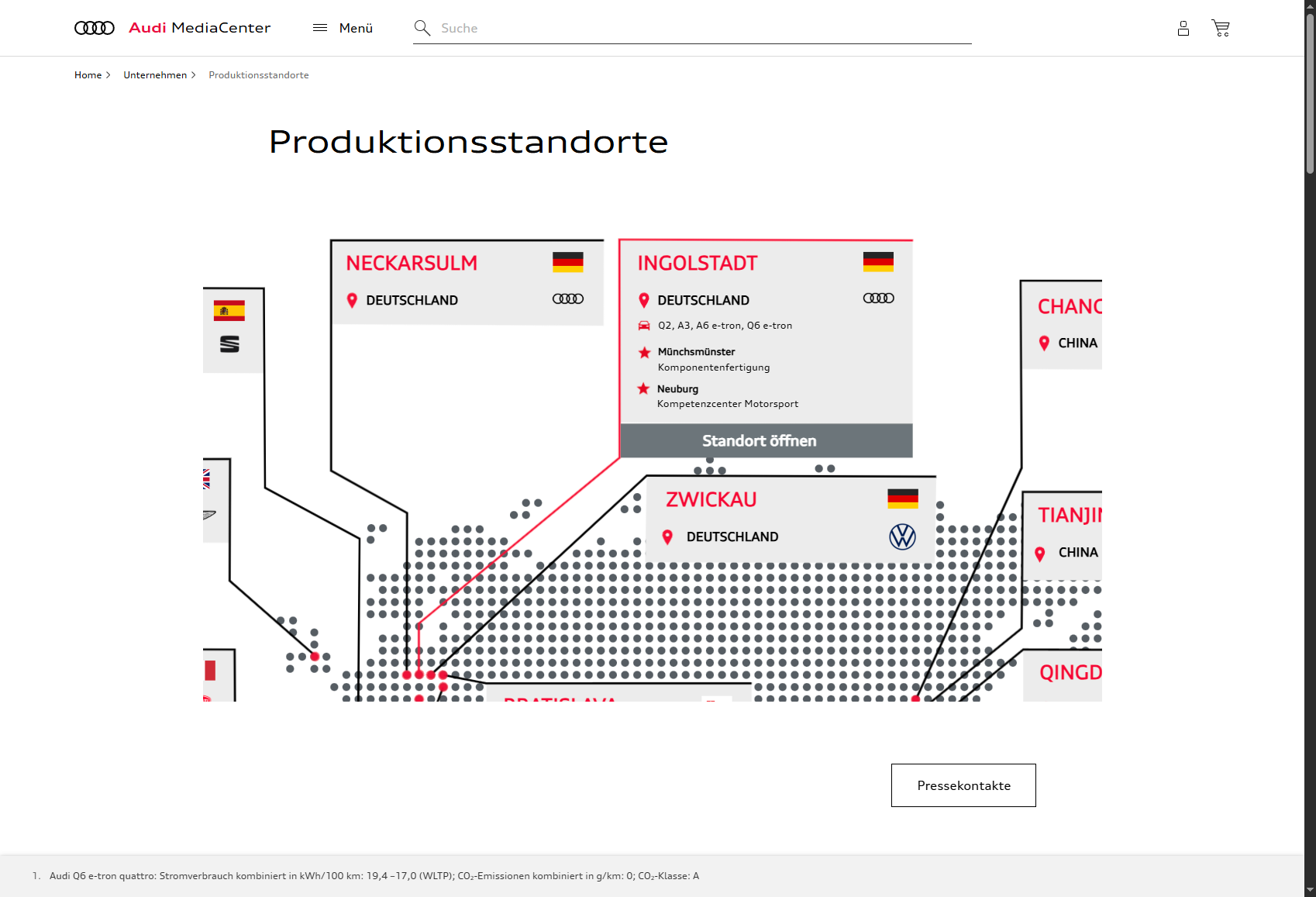Select the Zwickau location card title
Screen dimensions: 1316x897
[711, 499]
